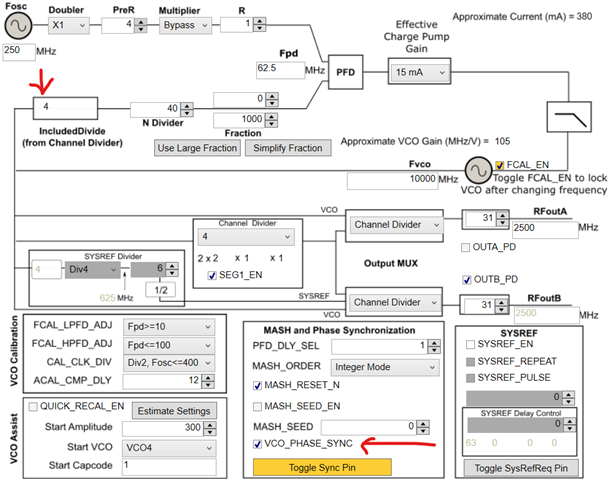
Task: Open the Channel Divider value 4 dropdown
Action: [246, 237]
